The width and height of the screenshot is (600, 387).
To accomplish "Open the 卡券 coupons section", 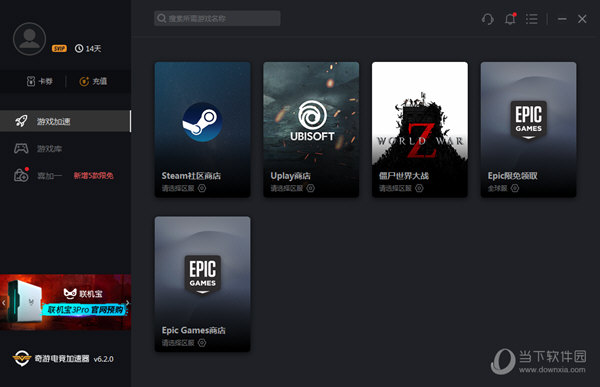I will click(39, 81).
